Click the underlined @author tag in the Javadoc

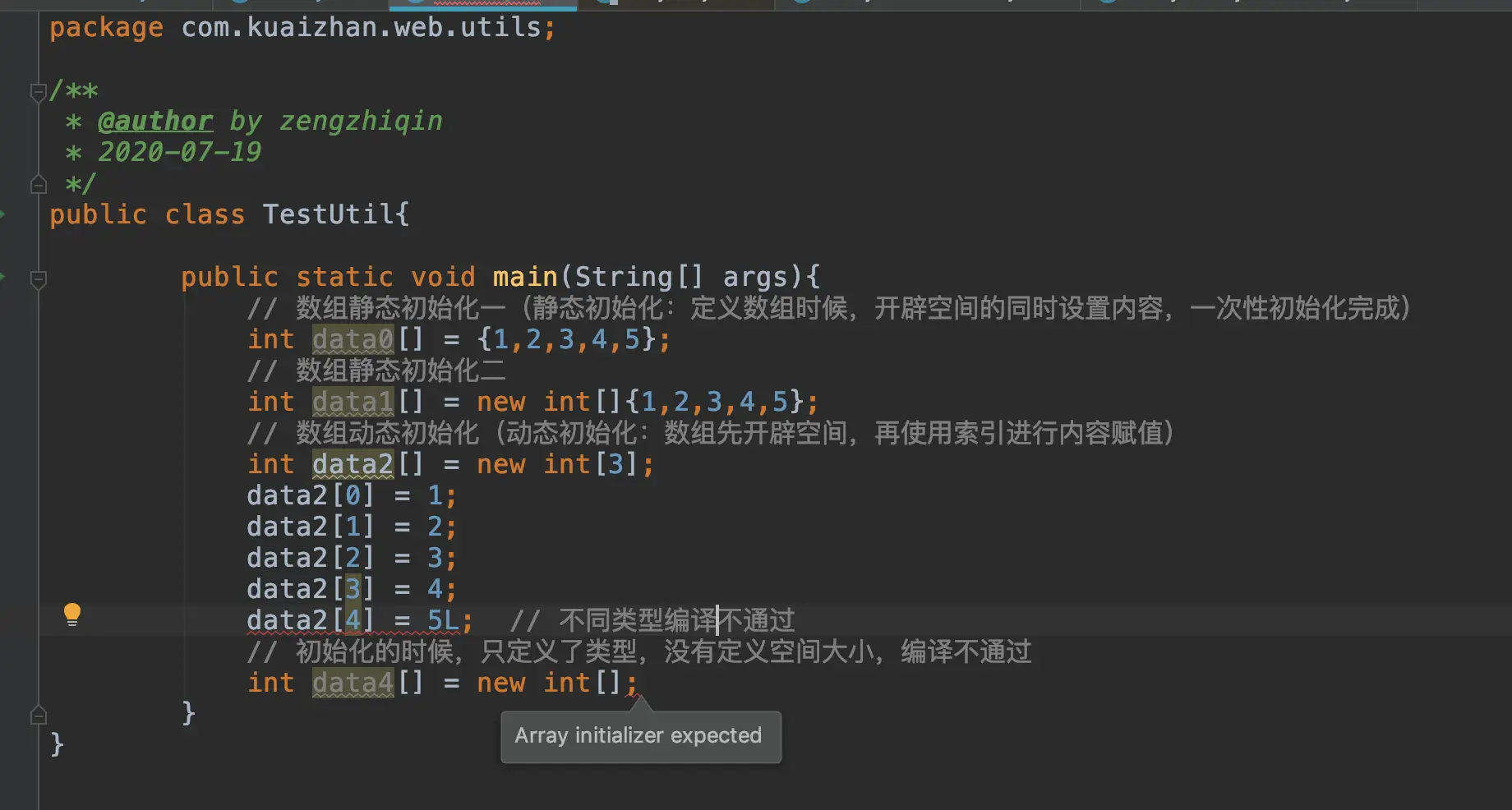tap(155, 121)
